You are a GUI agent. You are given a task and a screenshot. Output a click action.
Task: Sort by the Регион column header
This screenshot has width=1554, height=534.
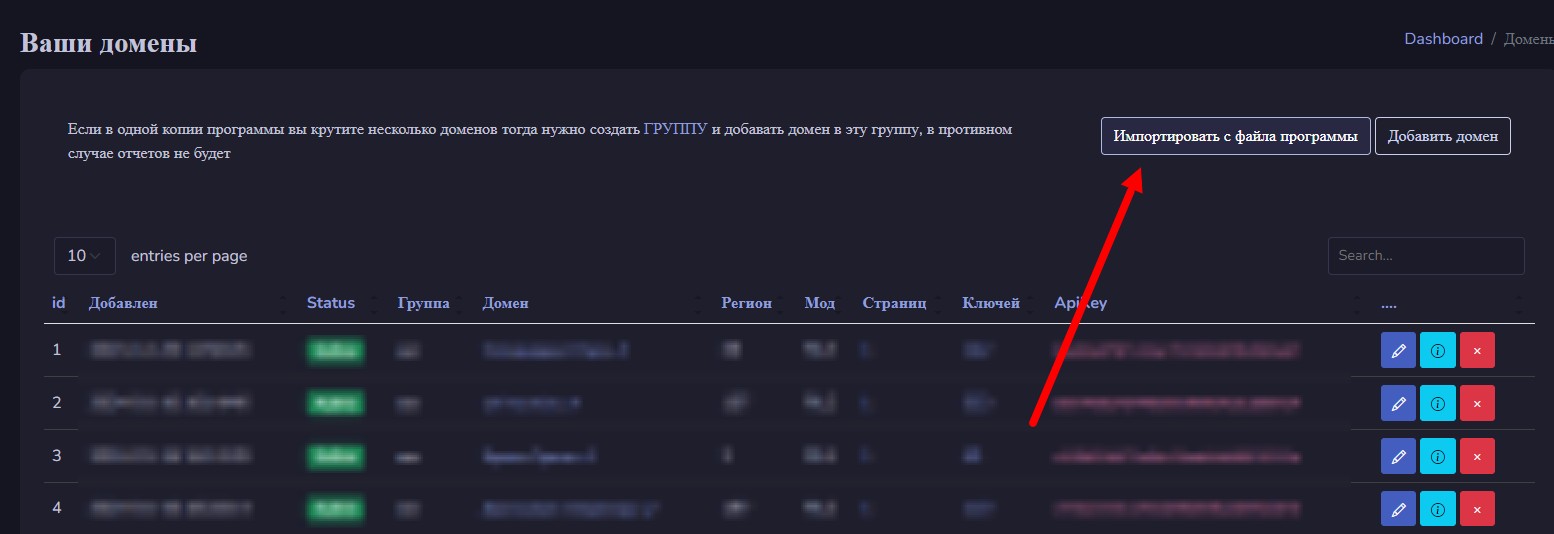tap(746, 303)
